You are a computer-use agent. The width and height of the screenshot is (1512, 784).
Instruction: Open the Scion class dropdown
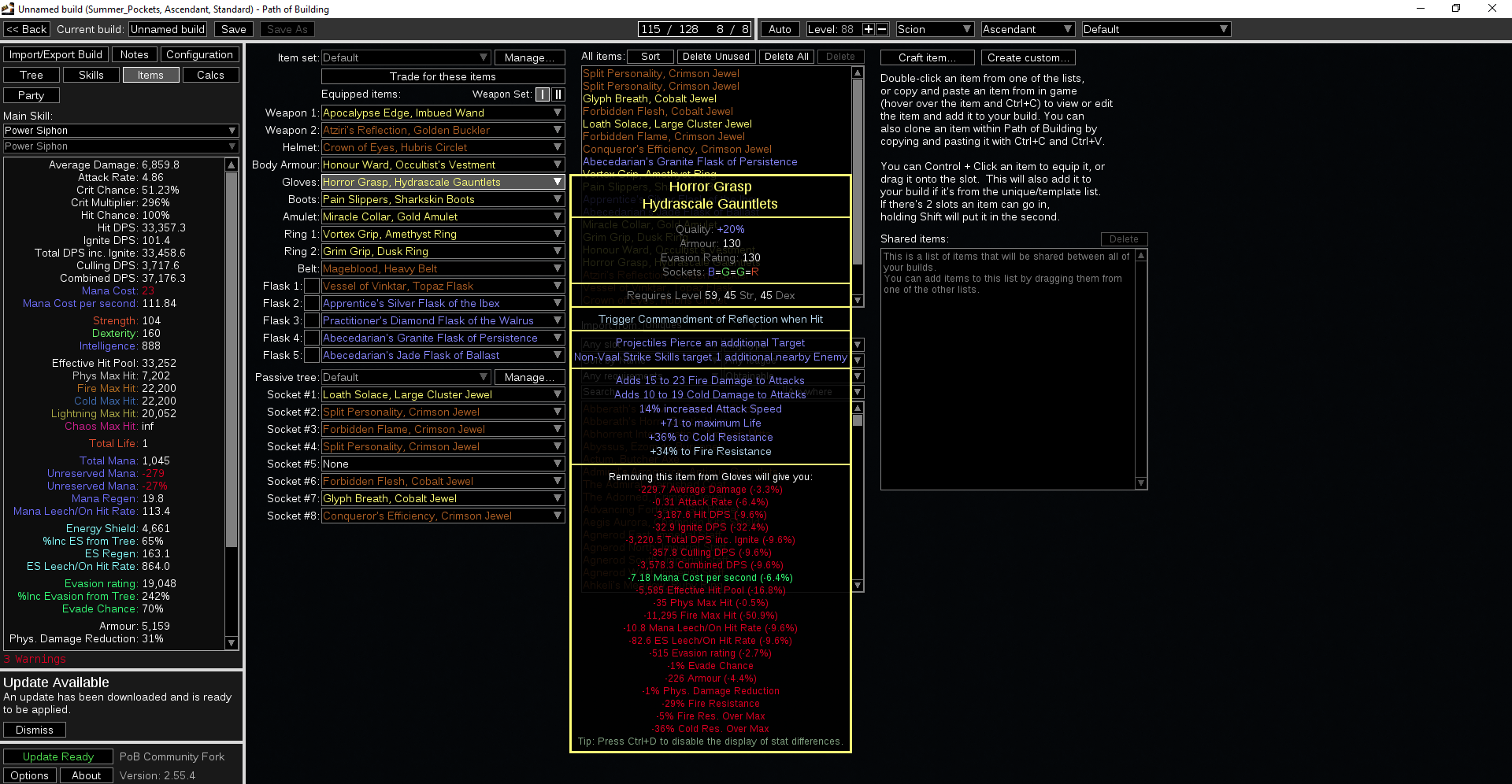[x=935, y=29]
